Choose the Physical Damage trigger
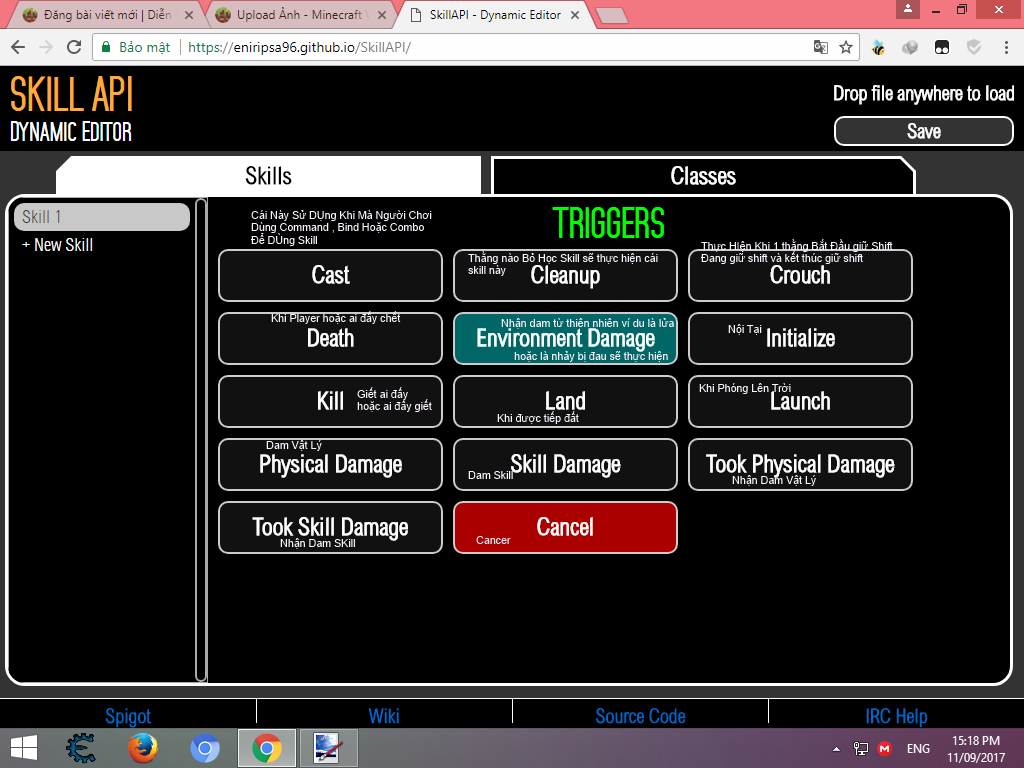Image resolution: width=1024 pixels, height=768 pixels. click(330, 464)
